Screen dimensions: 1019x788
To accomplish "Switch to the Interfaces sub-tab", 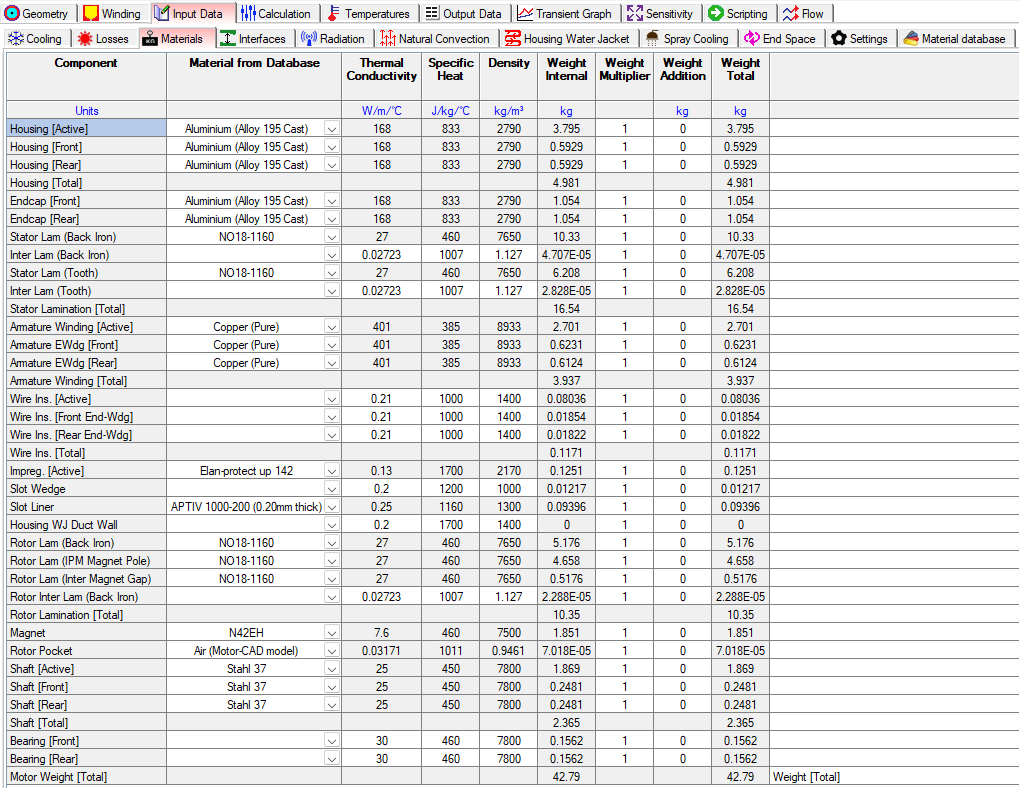I will (254, 38).
